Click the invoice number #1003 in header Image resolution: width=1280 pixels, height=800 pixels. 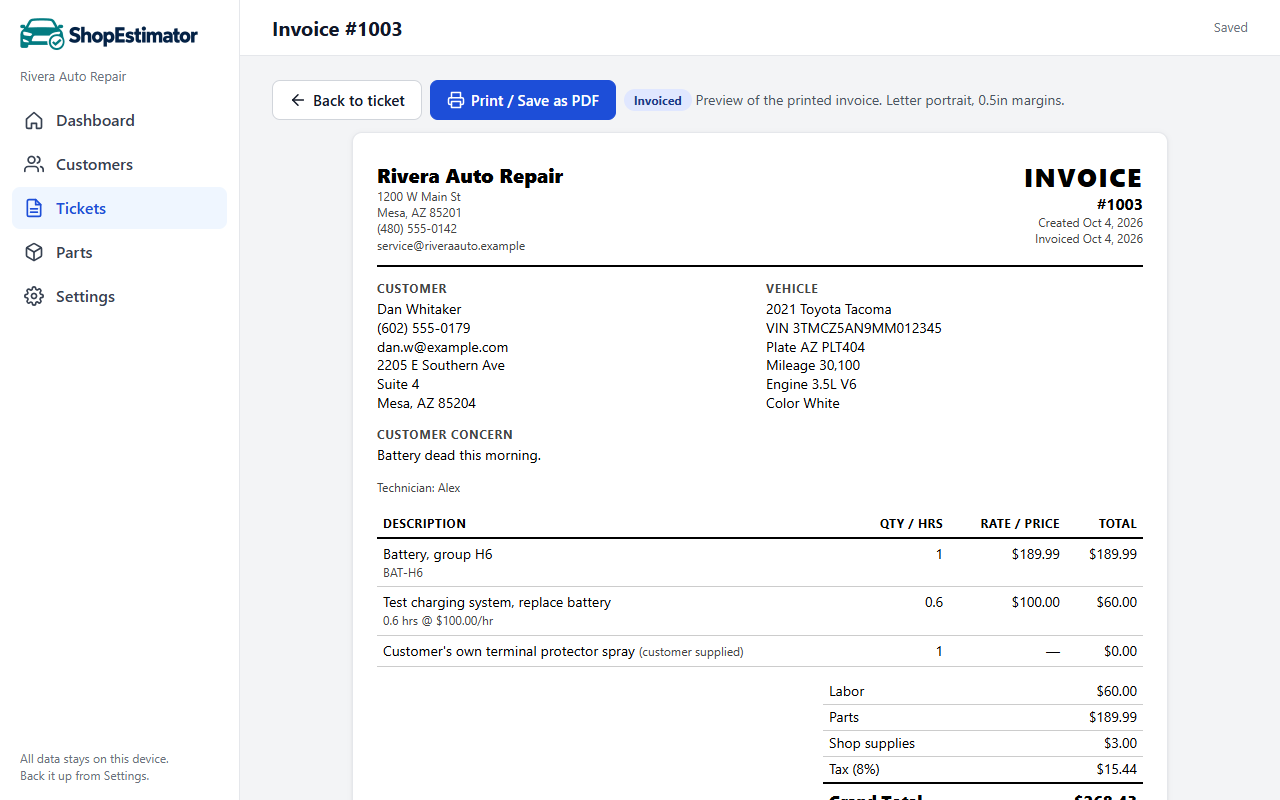(1119, 205)
